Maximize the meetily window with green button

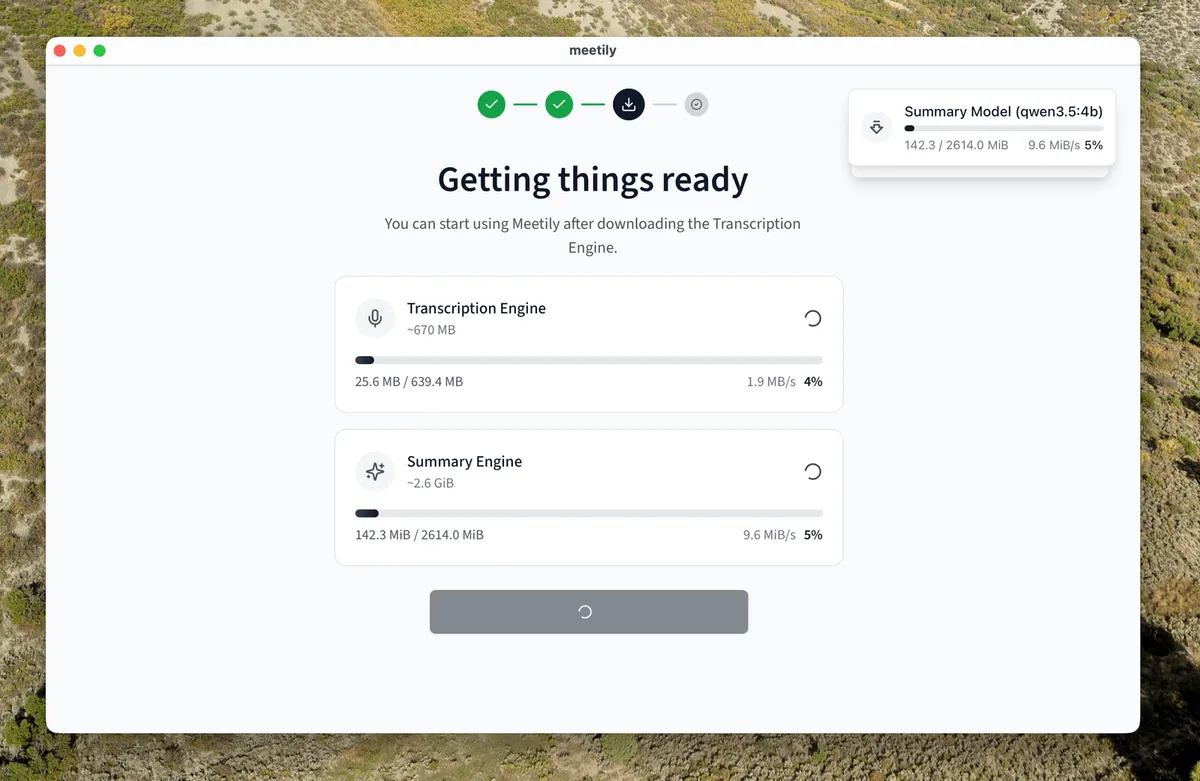pyautogui.click(x=100, y=51)
